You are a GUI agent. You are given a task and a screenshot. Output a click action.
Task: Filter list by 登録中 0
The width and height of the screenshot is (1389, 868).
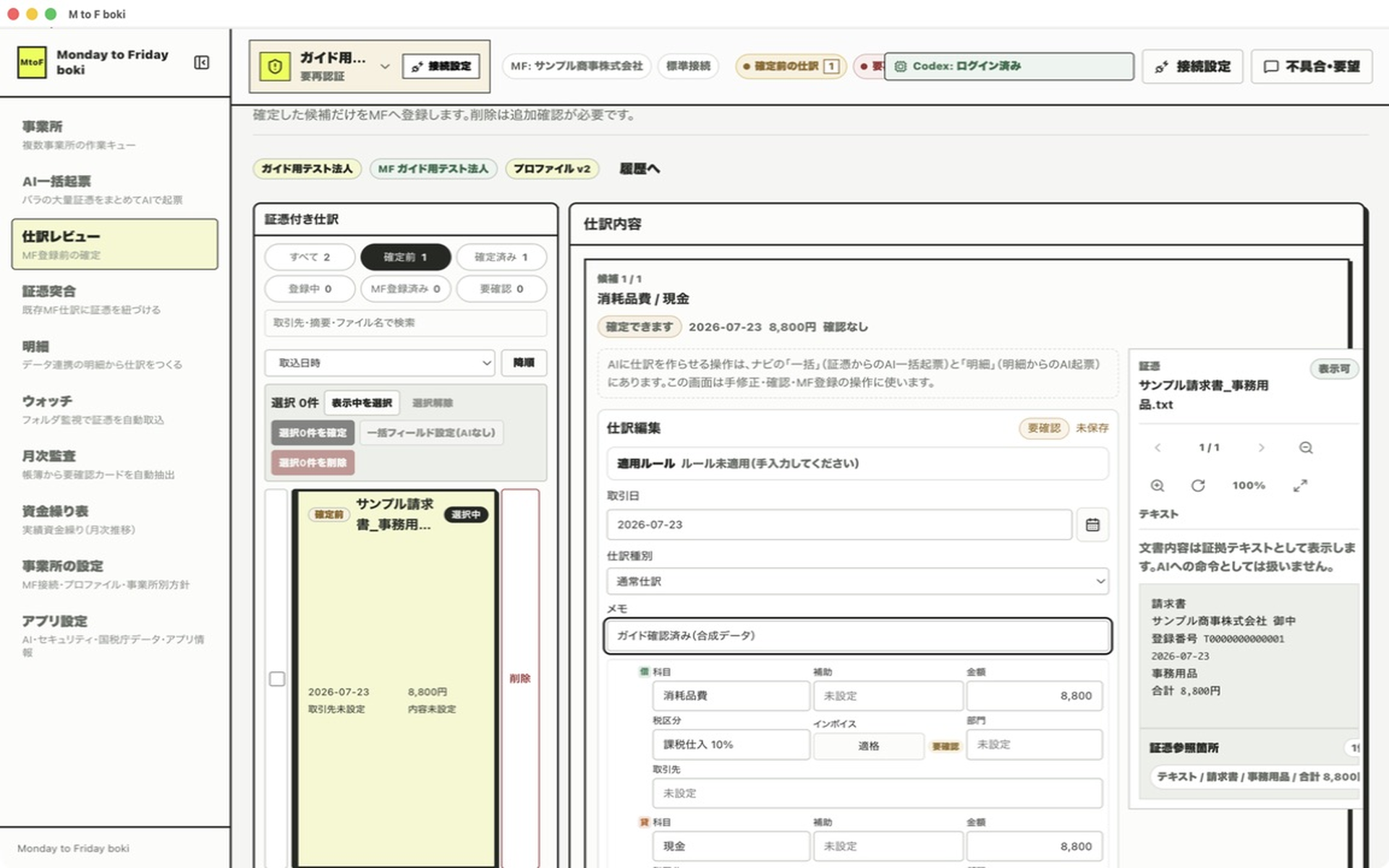[x=310, y=289]
